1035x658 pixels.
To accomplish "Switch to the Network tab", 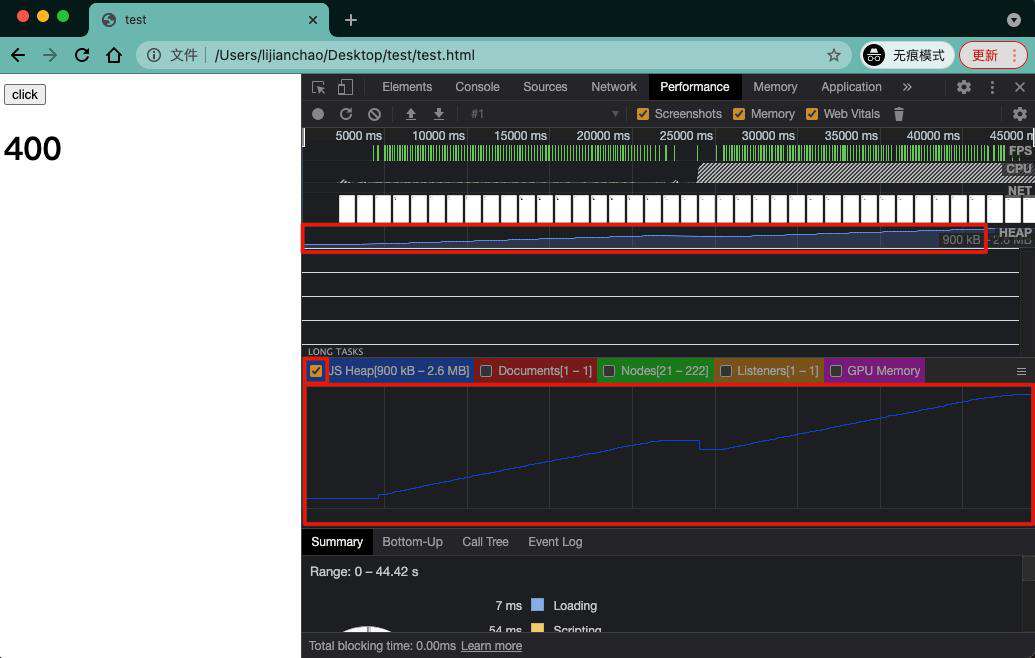I will (614, 87).
